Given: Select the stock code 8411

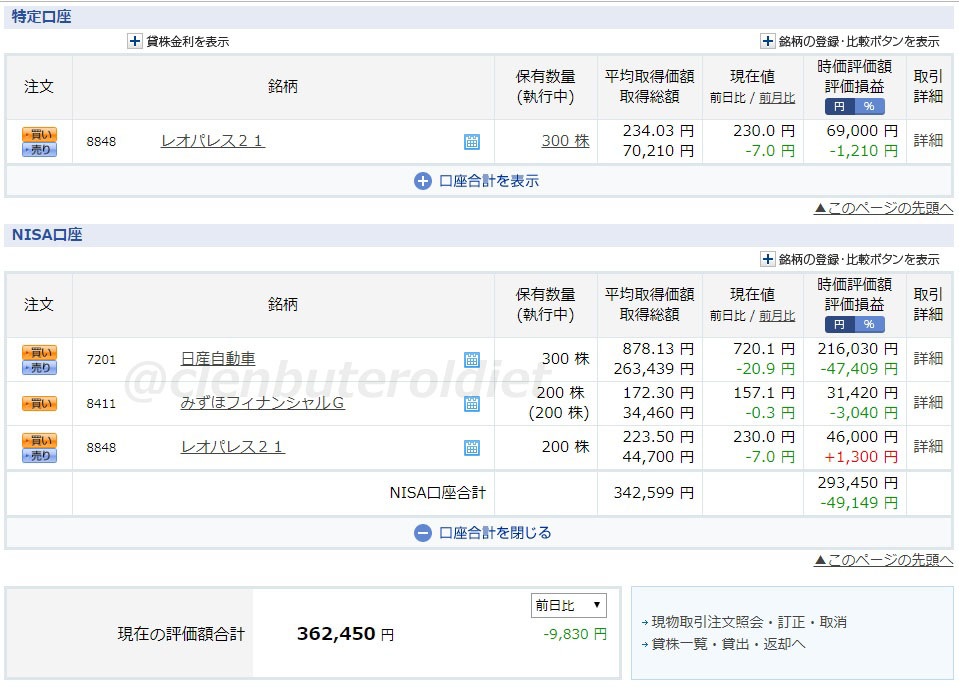Looking at the screenshot, I should tap(101, 404).
